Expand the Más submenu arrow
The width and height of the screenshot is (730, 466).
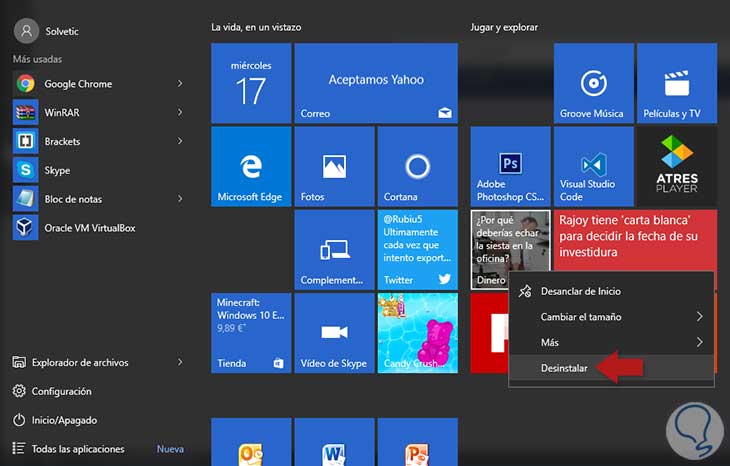[699, 343]
